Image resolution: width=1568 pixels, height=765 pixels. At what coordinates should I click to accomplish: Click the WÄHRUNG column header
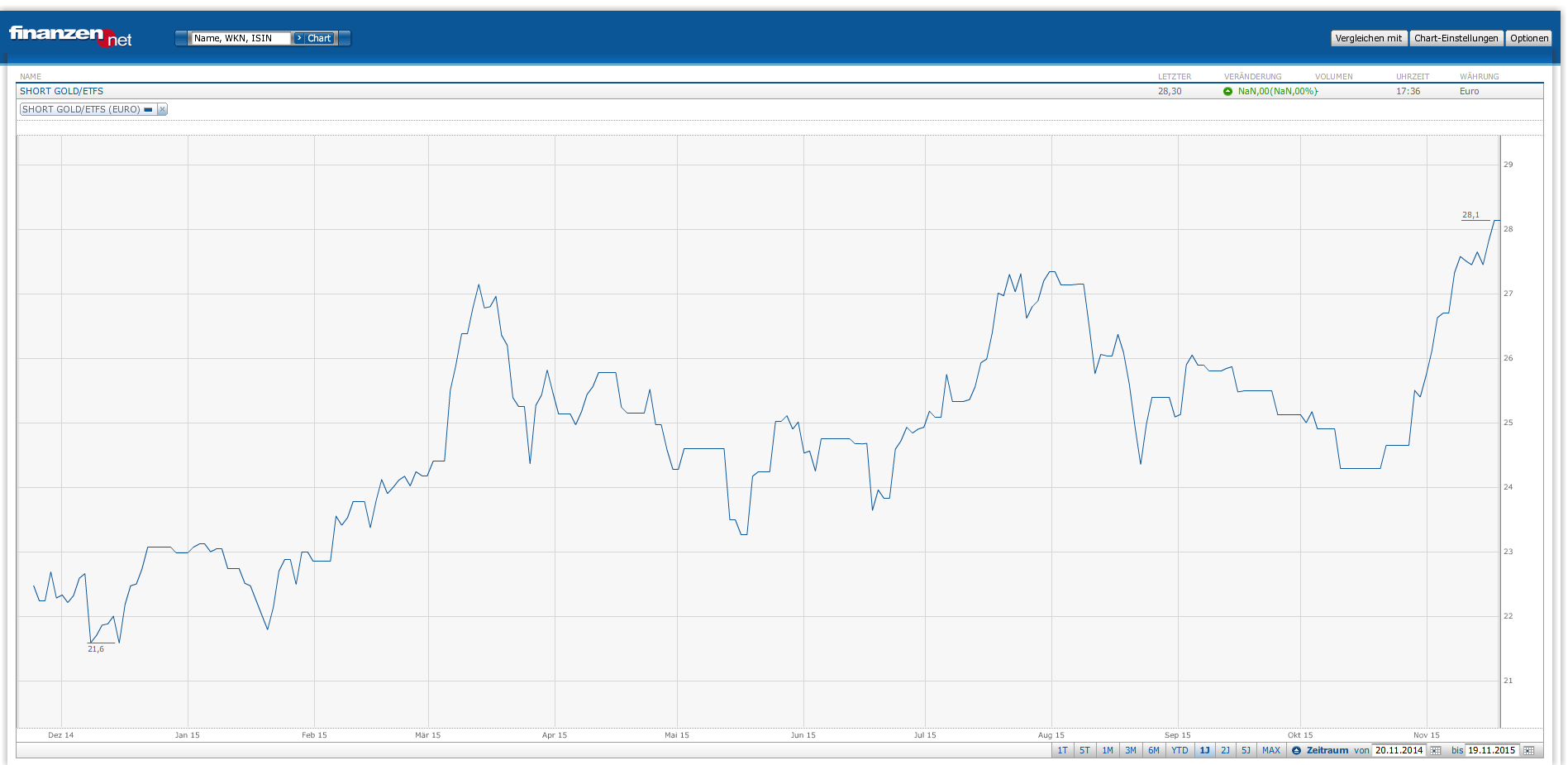[x=1479, y=77]
